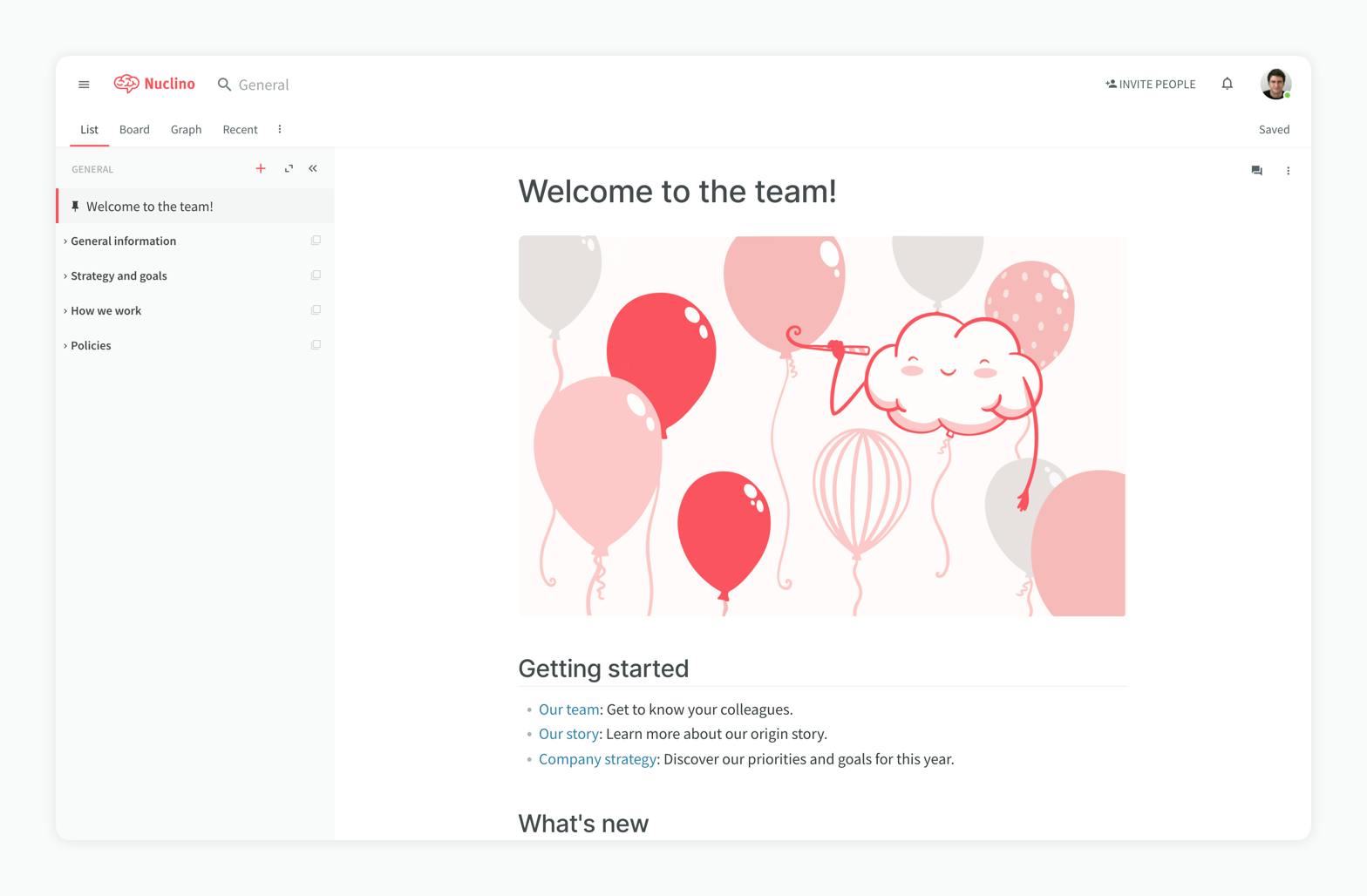Select the pinned Welcome to the team! item
The image size is (1367, 896).
click(195, 206)
